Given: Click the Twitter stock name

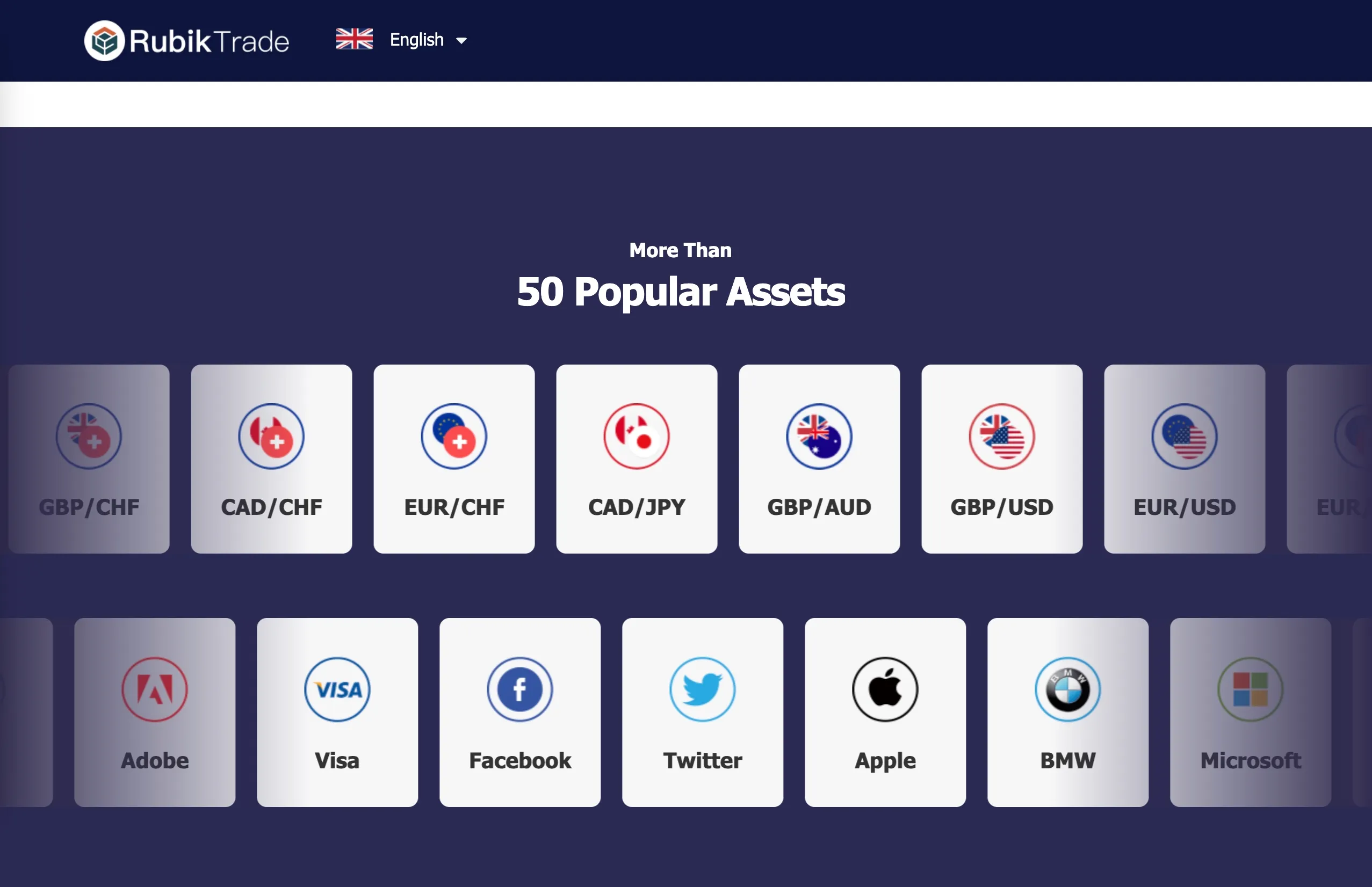Looking at the screenshot, I should coord(703,761).
